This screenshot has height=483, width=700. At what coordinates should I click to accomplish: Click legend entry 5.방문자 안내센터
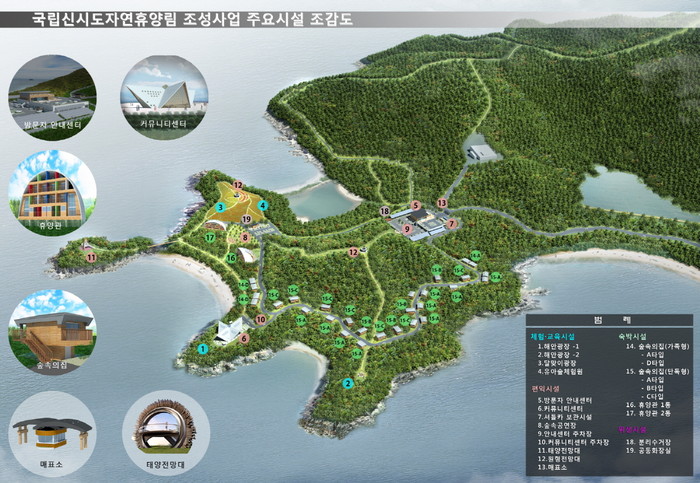(565, 399)
